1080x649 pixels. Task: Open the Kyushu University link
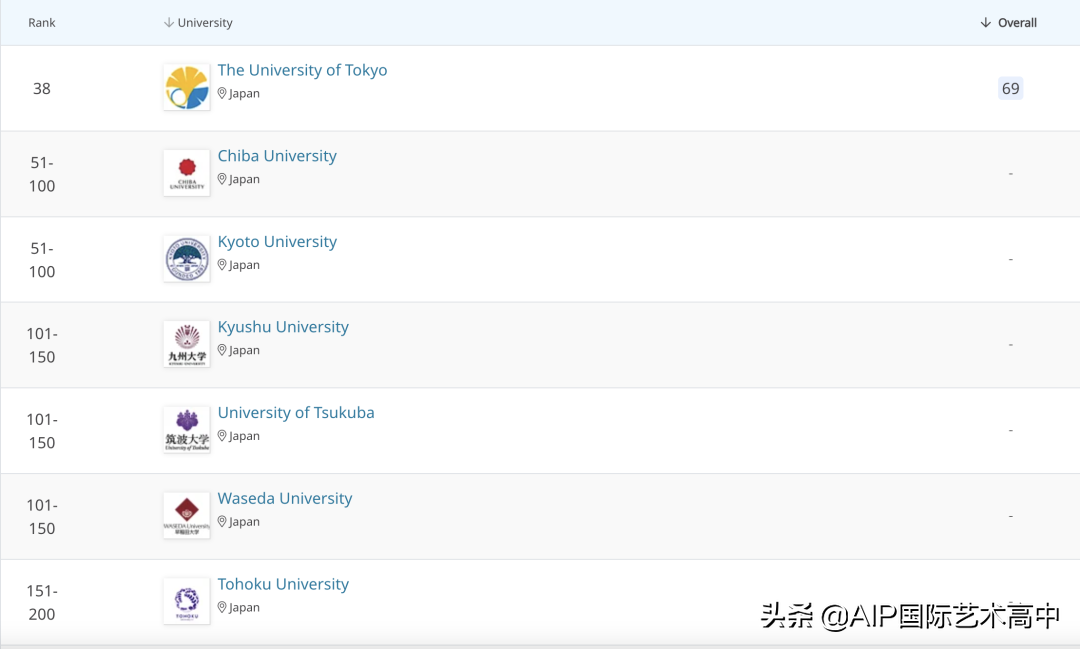pyautogui.click(x=283, y=327)
